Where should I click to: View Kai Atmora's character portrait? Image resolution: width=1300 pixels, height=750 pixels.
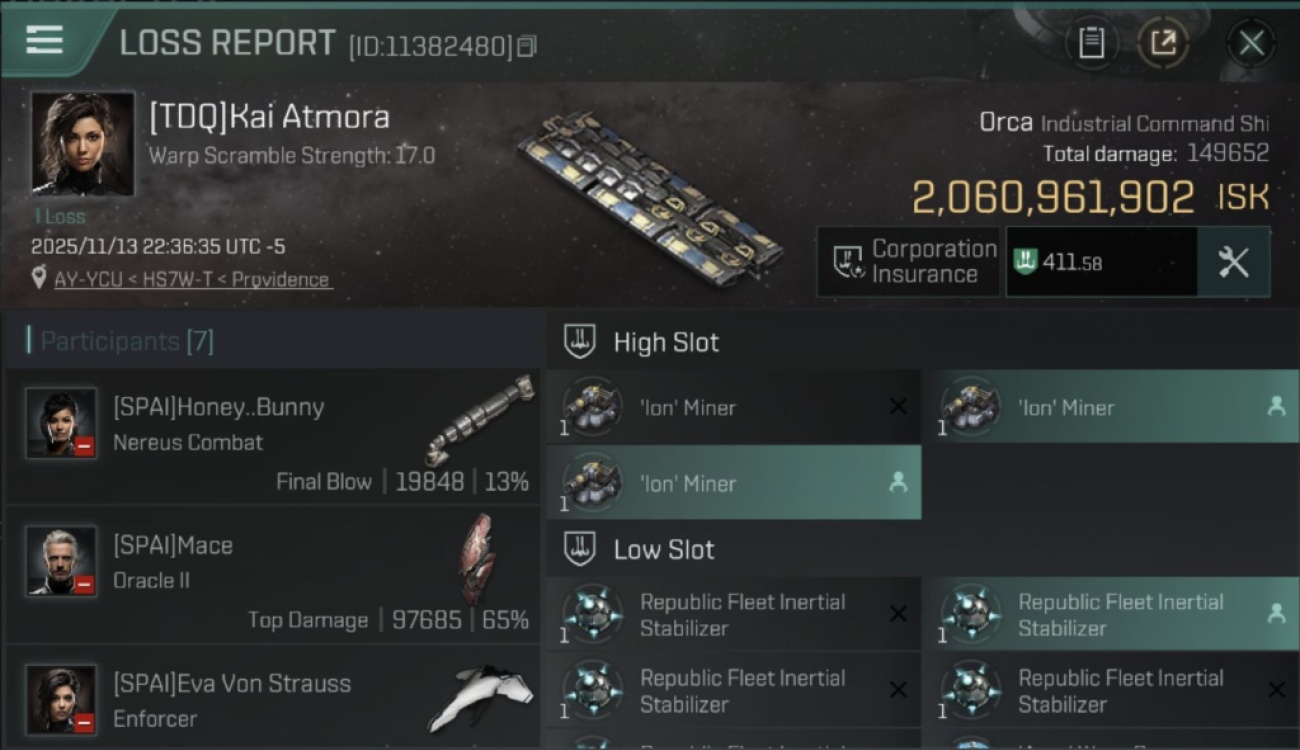[x=82, y=143]
